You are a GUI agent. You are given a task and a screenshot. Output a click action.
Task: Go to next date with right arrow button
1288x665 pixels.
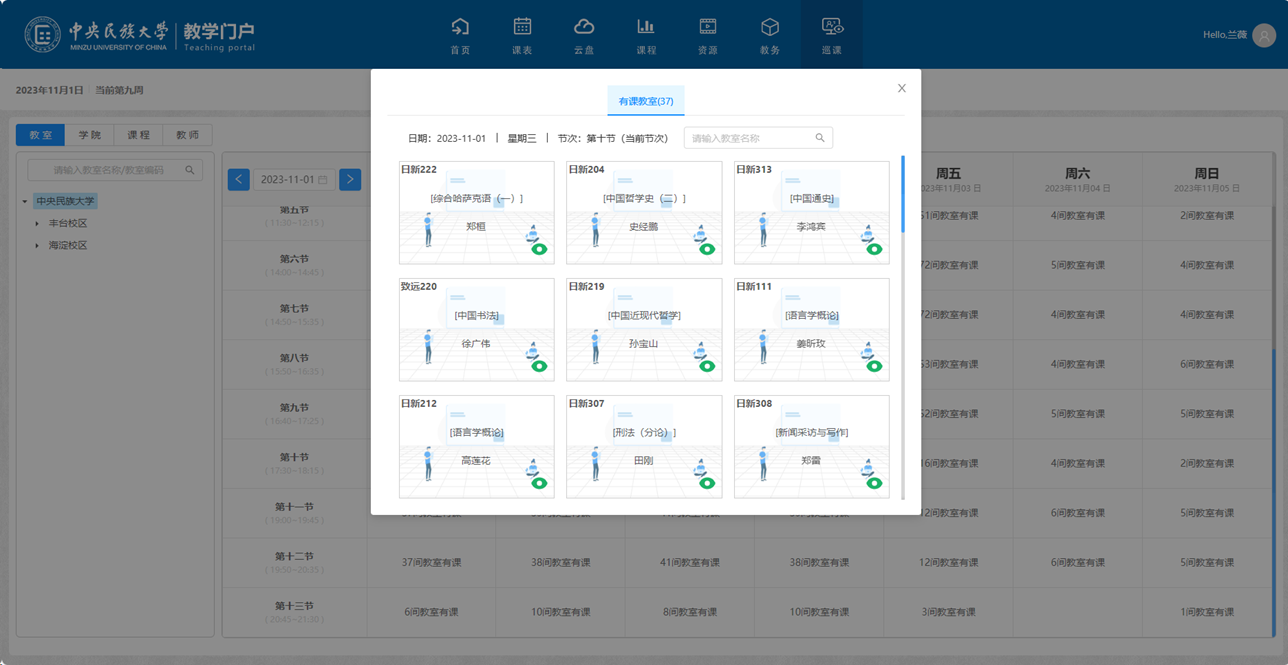pos(350,179)
